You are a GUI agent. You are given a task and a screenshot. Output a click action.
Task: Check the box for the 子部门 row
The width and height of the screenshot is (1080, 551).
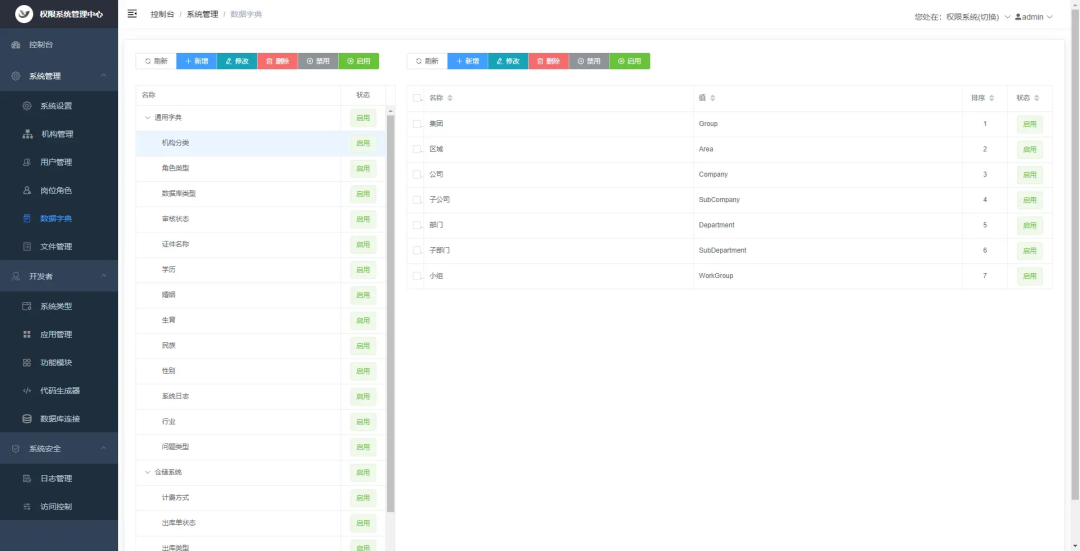[x=417, y=251]
